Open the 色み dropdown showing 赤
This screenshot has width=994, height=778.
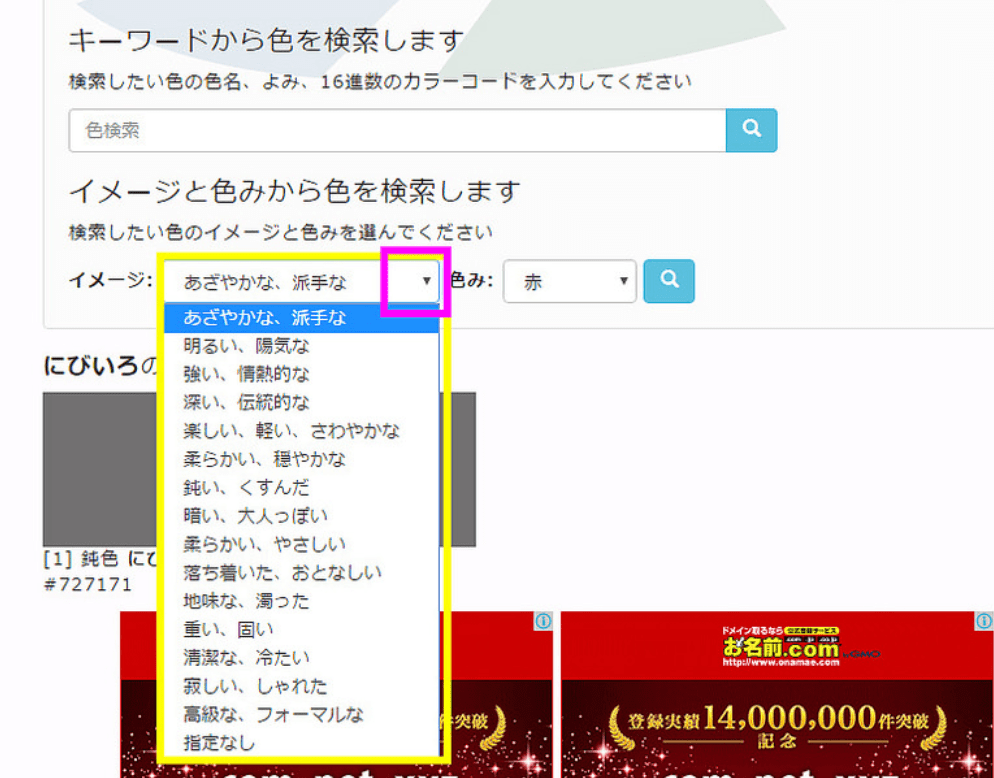pyautogui.click(x=570, y=282)
